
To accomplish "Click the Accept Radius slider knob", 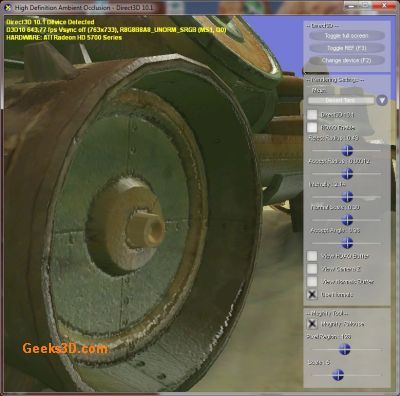I will pyautogui.click(x=347, y=173).
